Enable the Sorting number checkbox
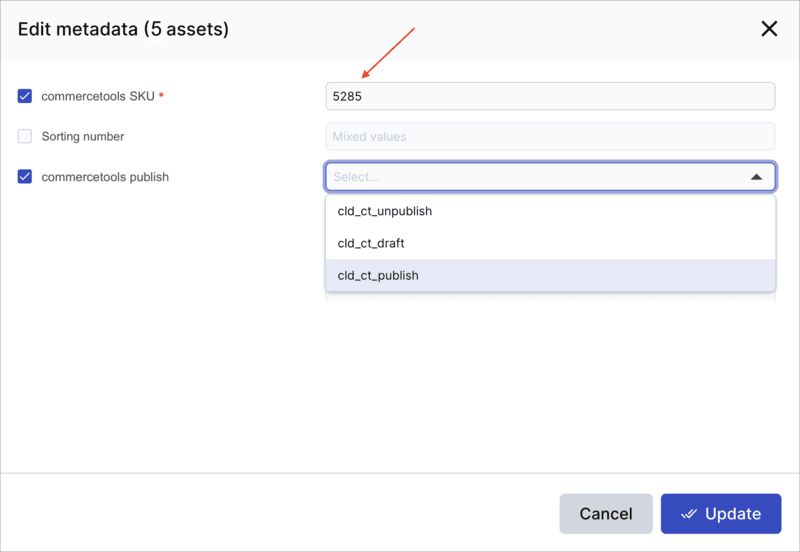The height and width of the screenshot is (552, 800). [24, 136]
